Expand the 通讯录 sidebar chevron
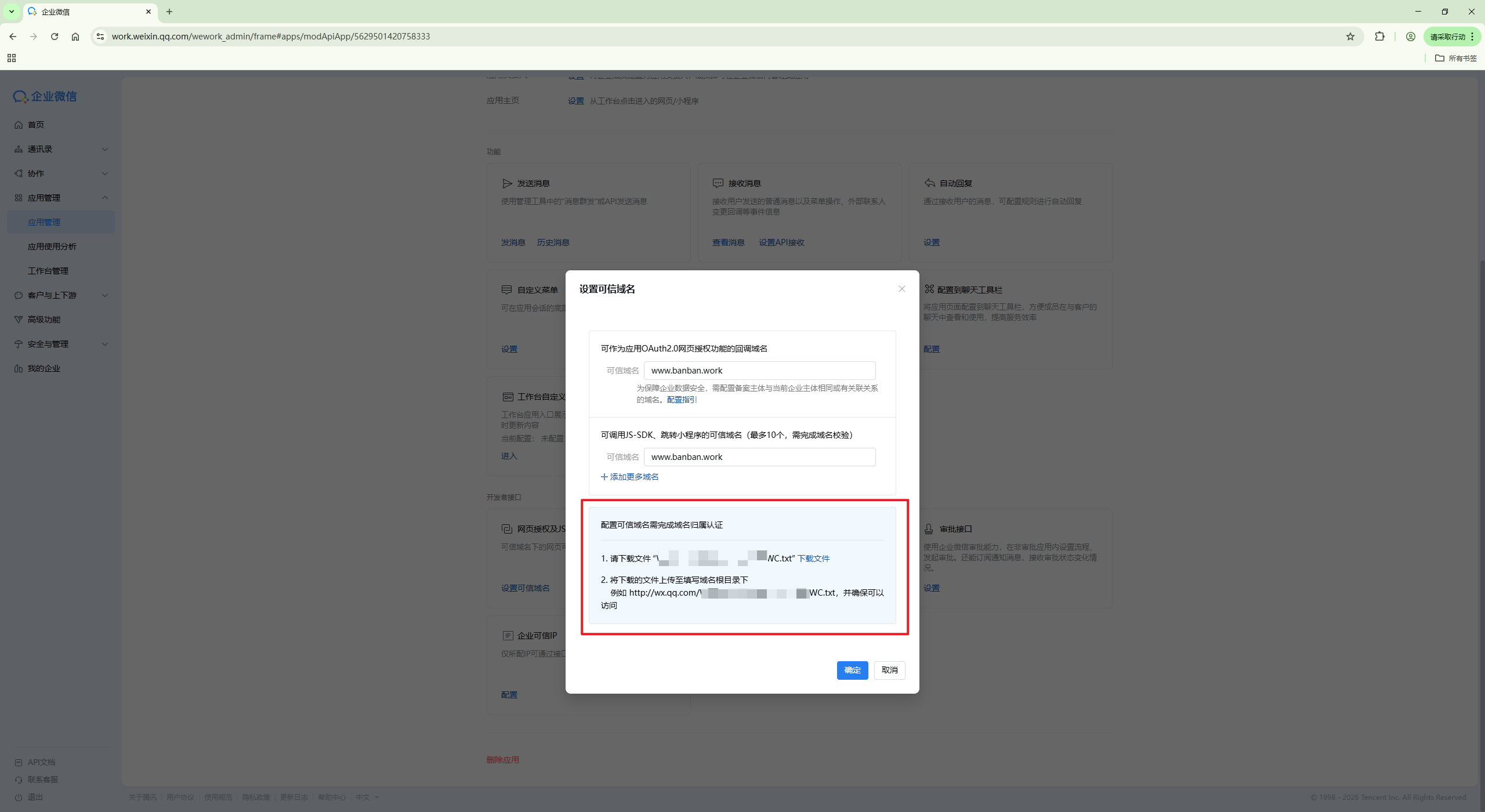Viewport: 1485px width, 812px height. pyautogui.click(x=105, y=149)
